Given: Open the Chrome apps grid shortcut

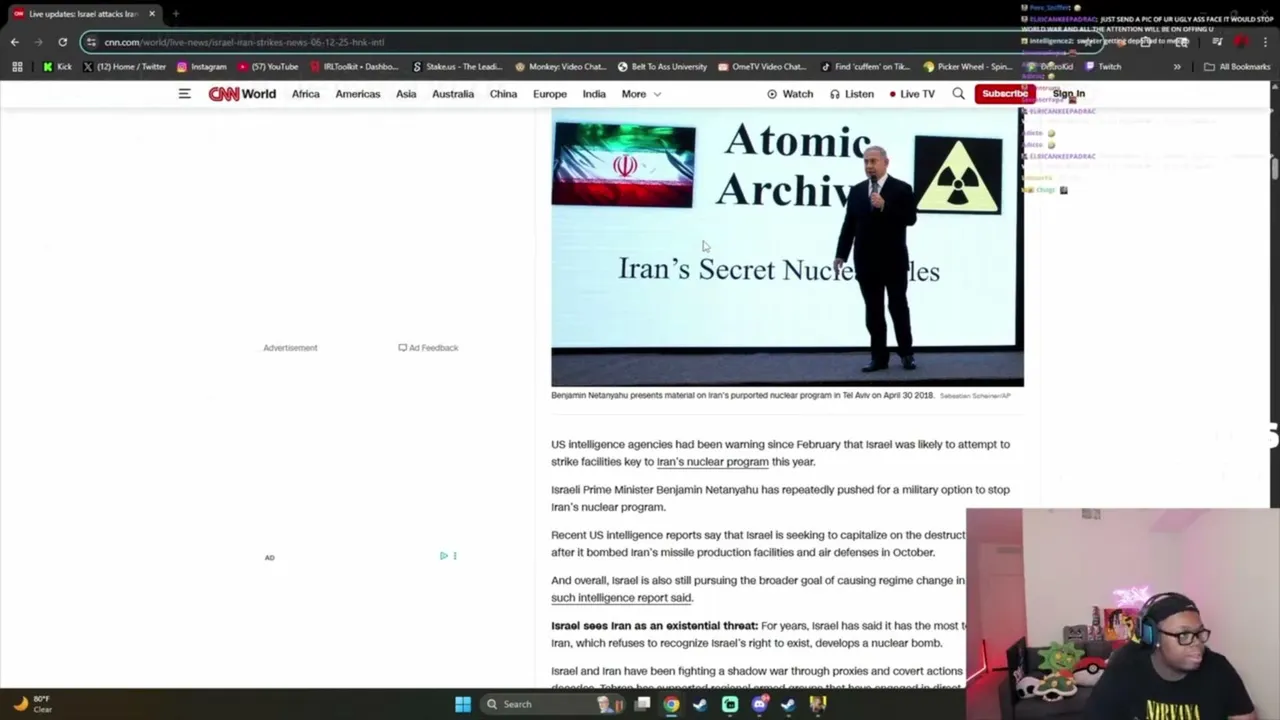Looking at the screenshot, I should pos(17,67).
